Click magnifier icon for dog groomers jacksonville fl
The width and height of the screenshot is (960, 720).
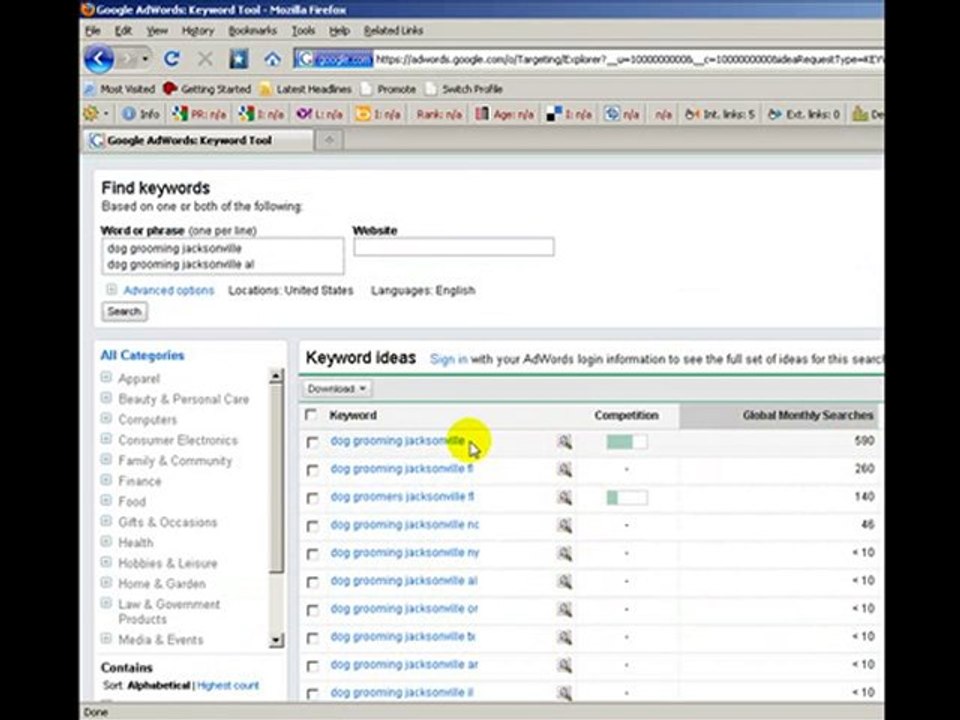(564, 497)
